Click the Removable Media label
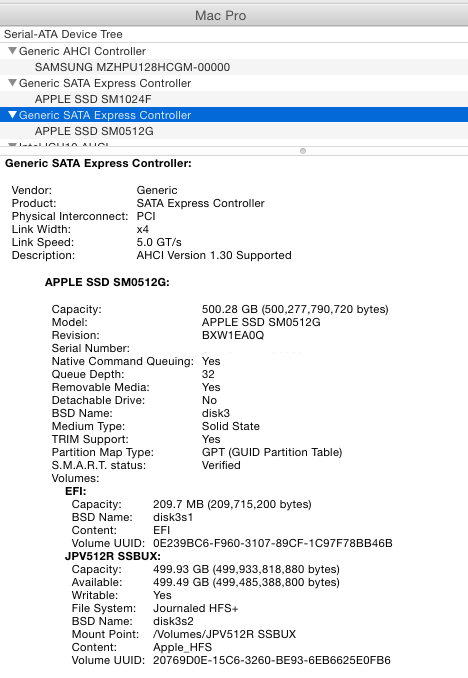 (x=100, y=387)
